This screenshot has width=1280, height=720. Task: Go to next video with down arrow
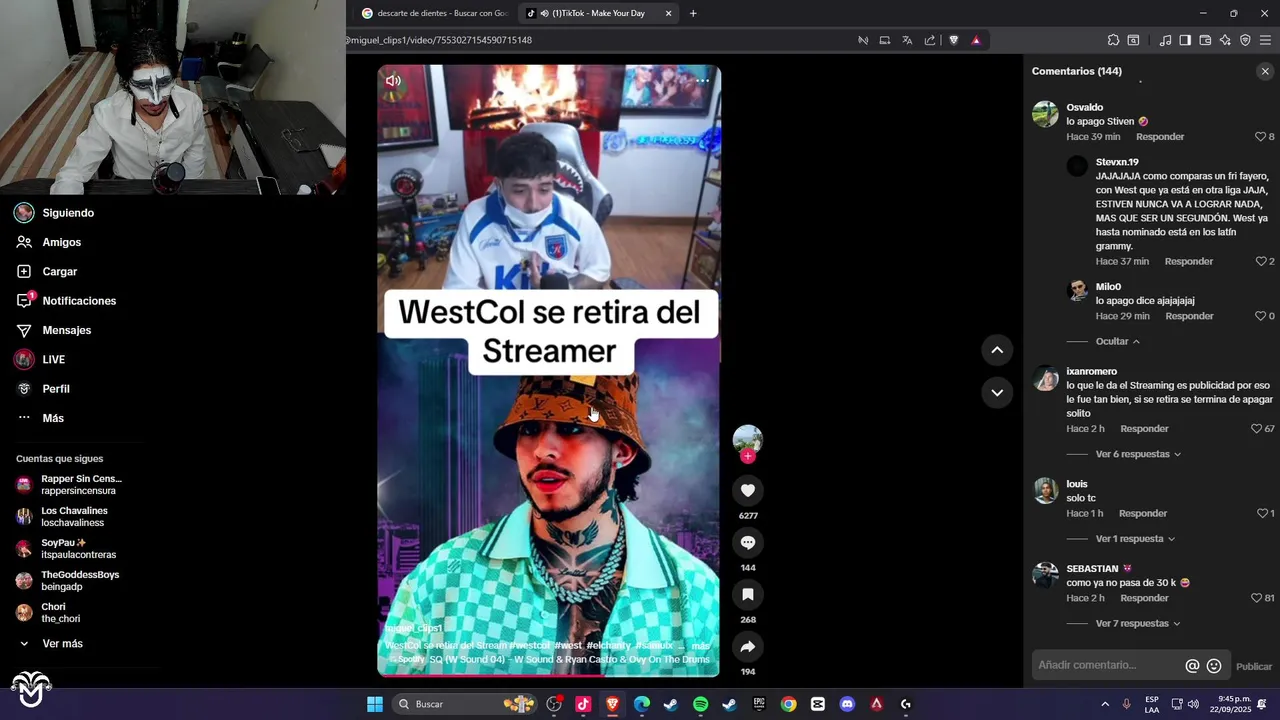click(x=997, y=392)
